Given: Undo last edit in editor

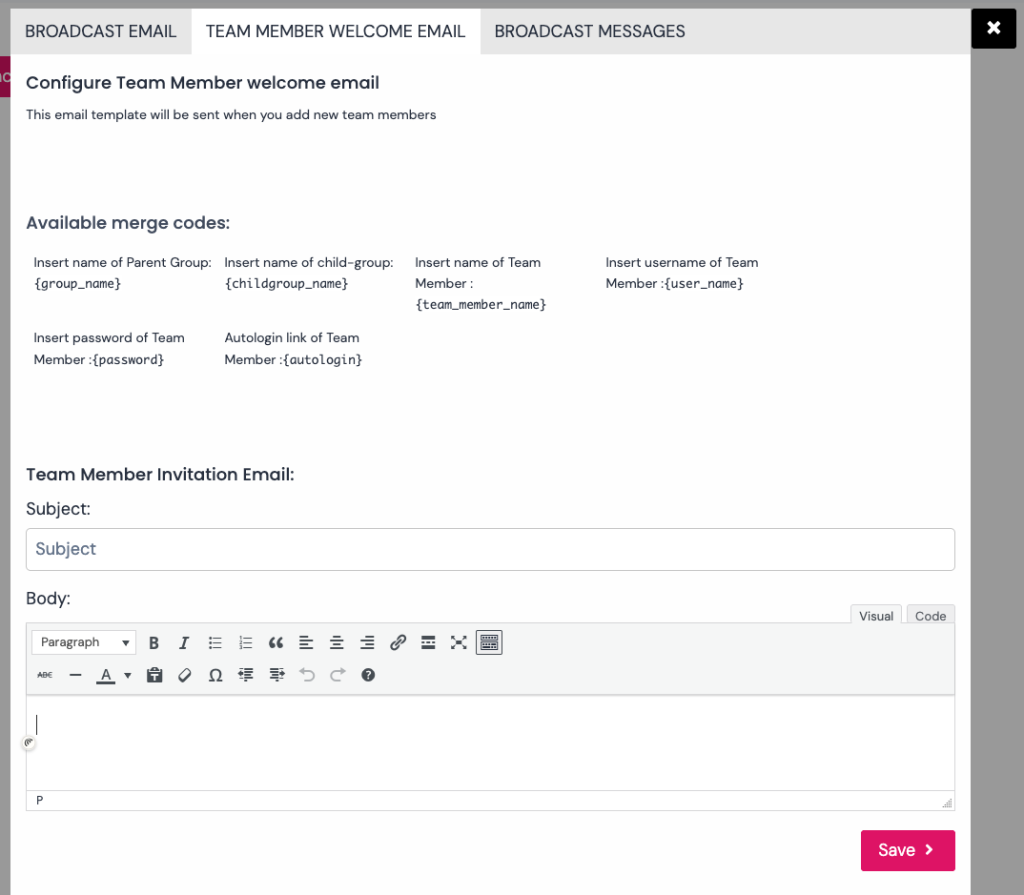Looking at the screenshot, I should [307, 675].
